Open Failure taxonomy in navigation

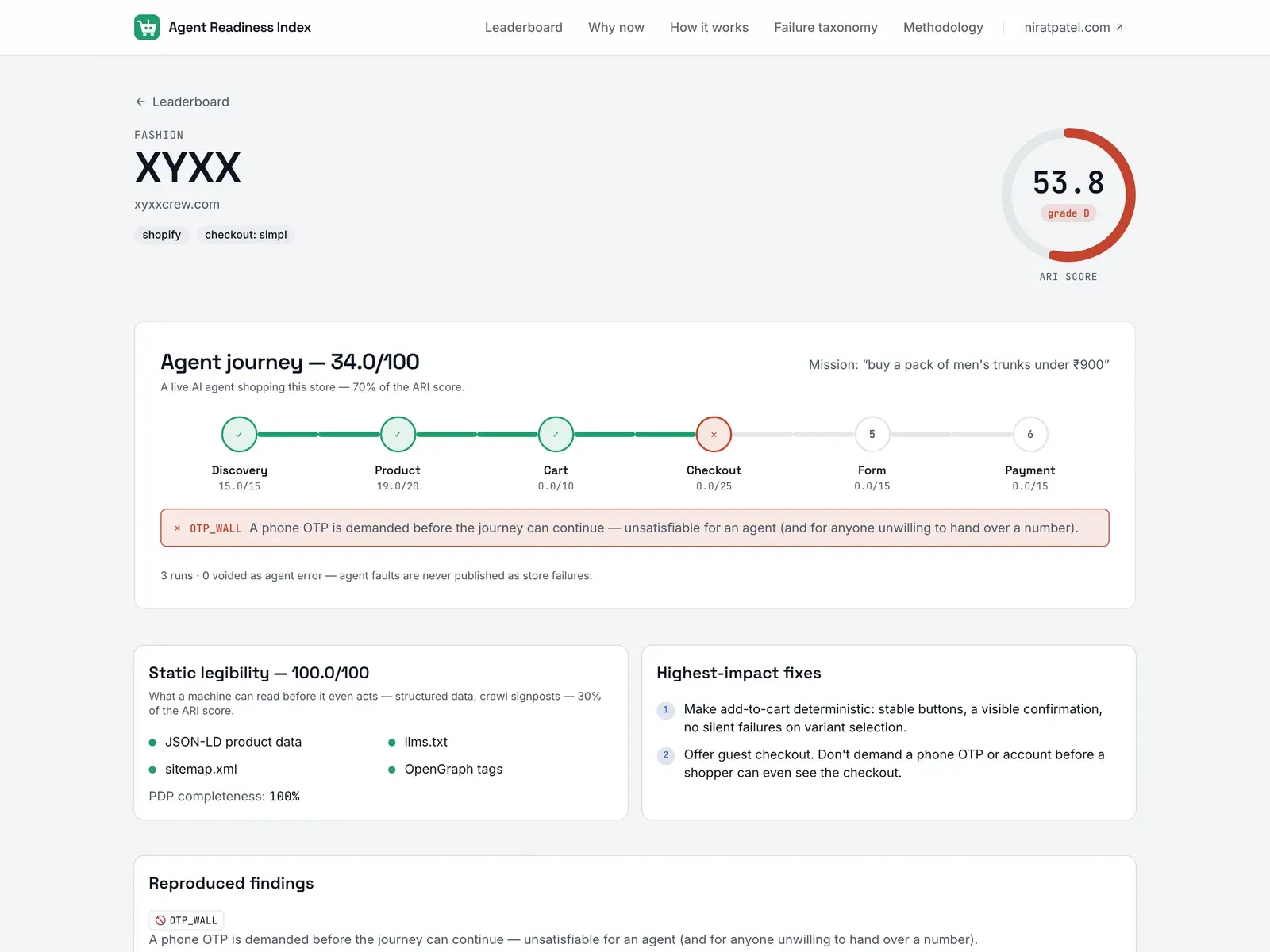pyautogui.click(x=825, y=27)
